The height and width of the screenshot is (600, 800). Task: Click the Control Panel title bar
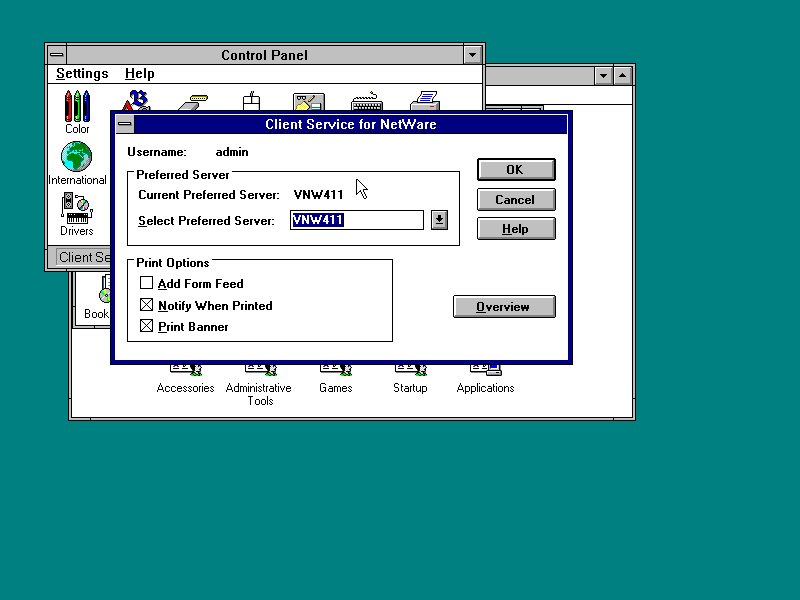tap(265, 55)
